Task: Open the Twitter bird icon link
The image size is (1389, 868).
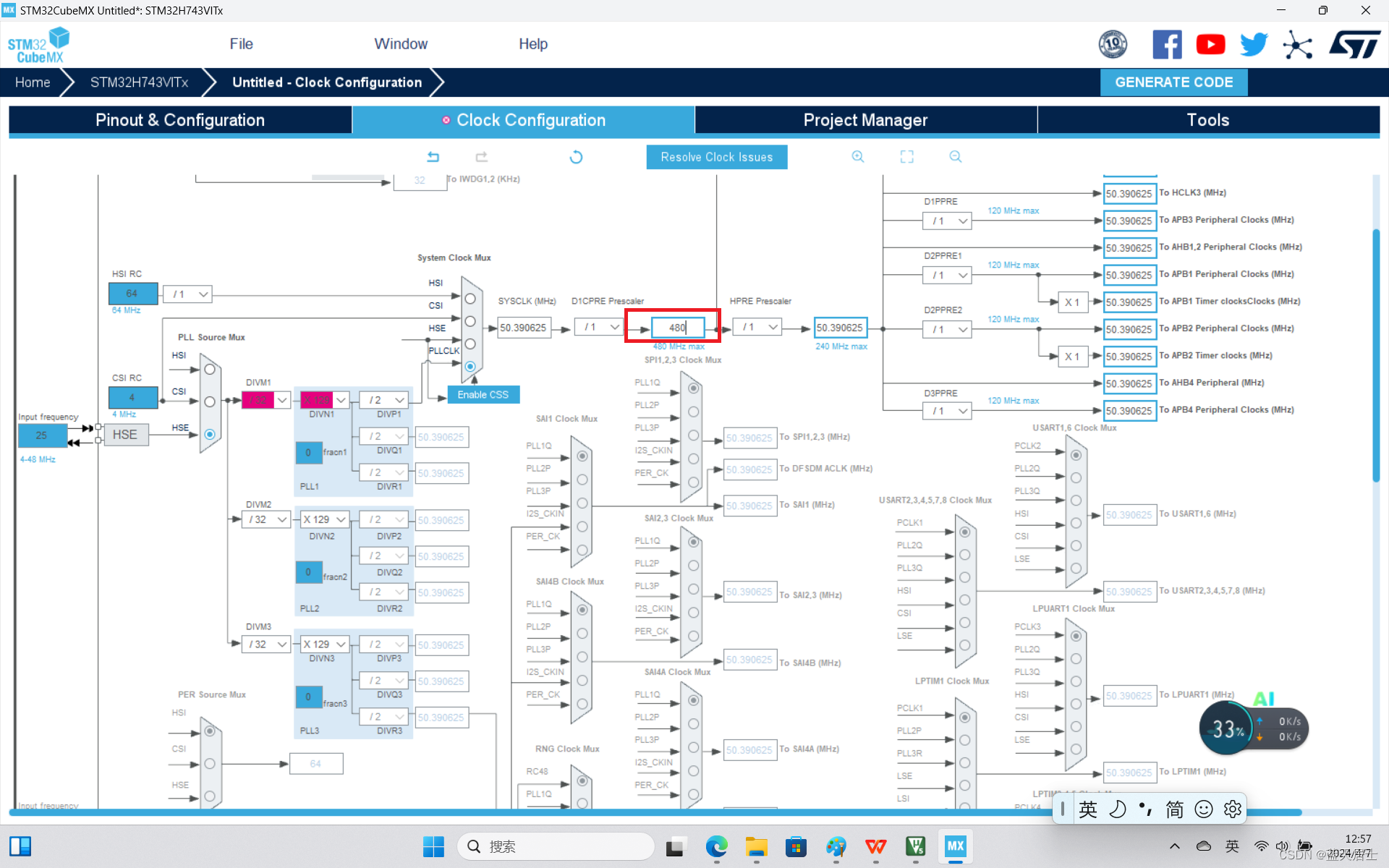Action: (x=1254, y=45)
